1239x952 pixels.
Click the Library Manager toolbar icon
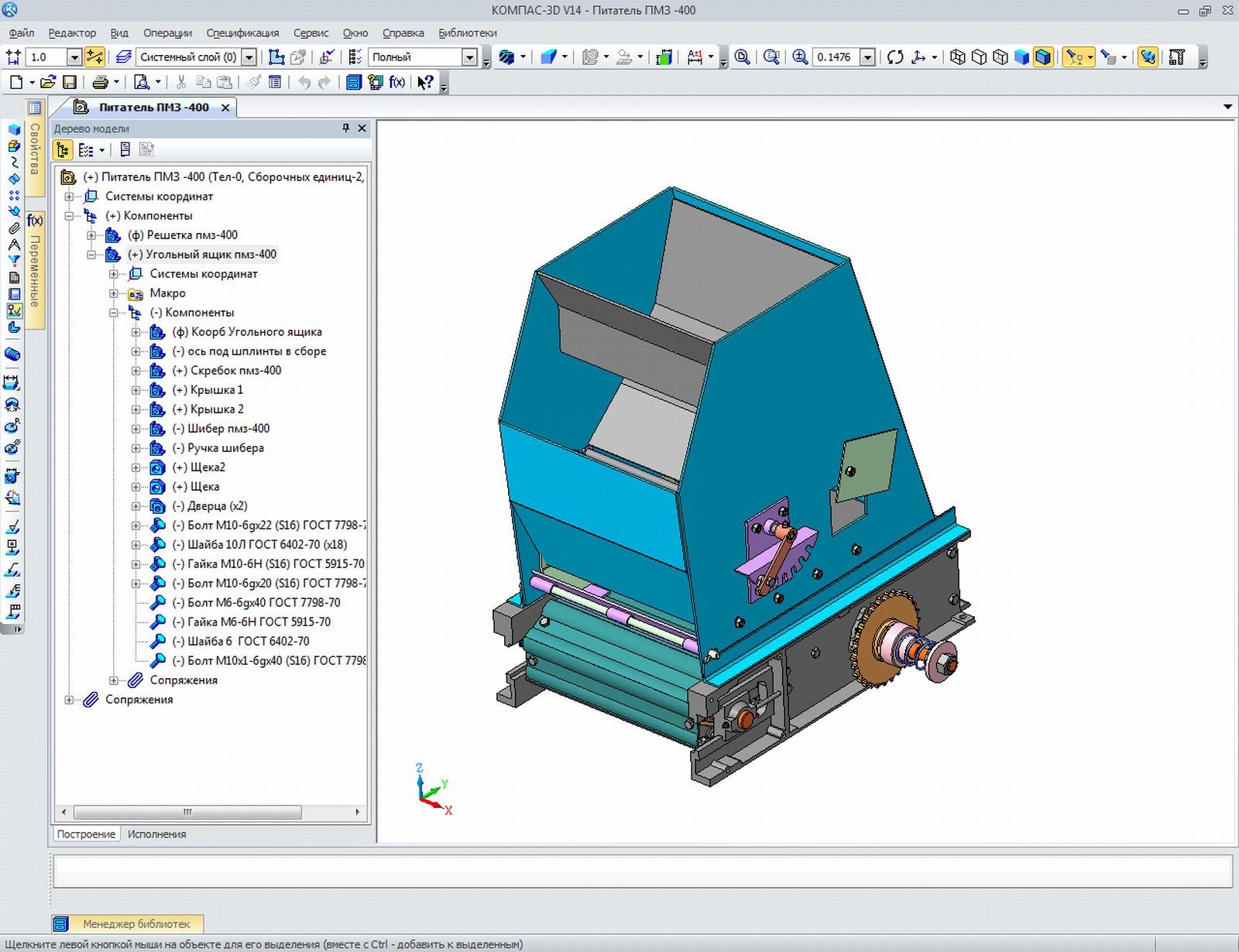coord(354,82)
